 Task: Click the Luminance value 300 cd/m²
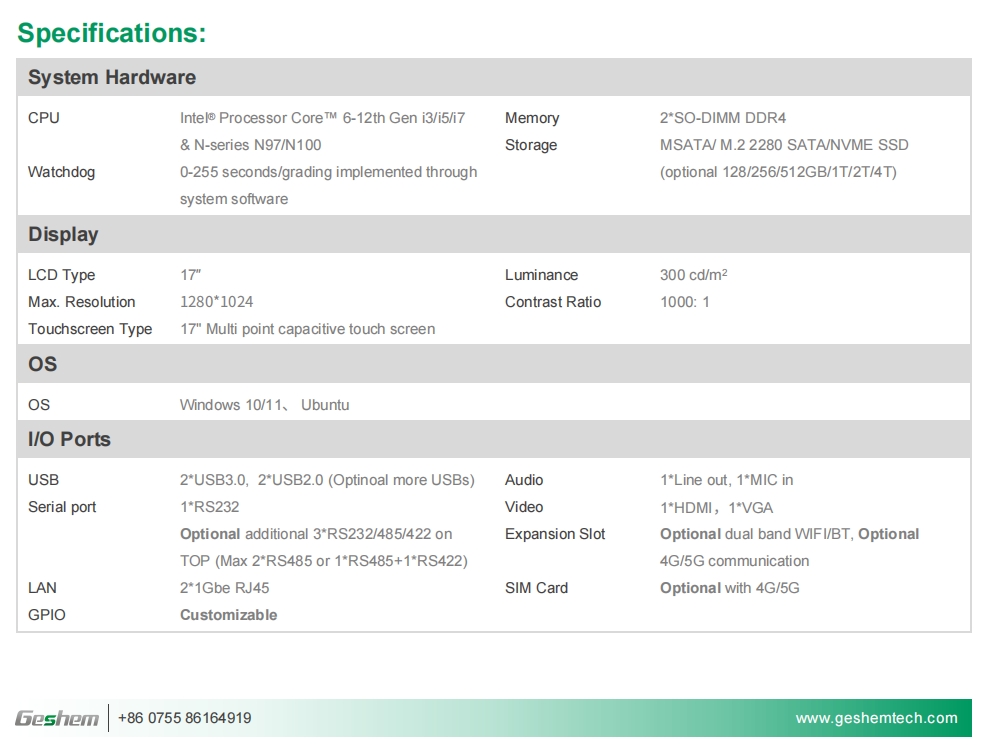click(693, 275)
